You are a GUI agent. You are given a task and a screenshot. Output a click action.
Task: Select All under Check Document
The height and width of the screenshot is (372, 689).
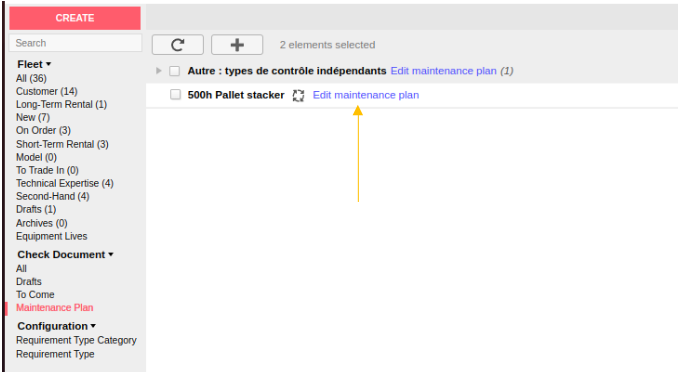[x=21, y=268]
